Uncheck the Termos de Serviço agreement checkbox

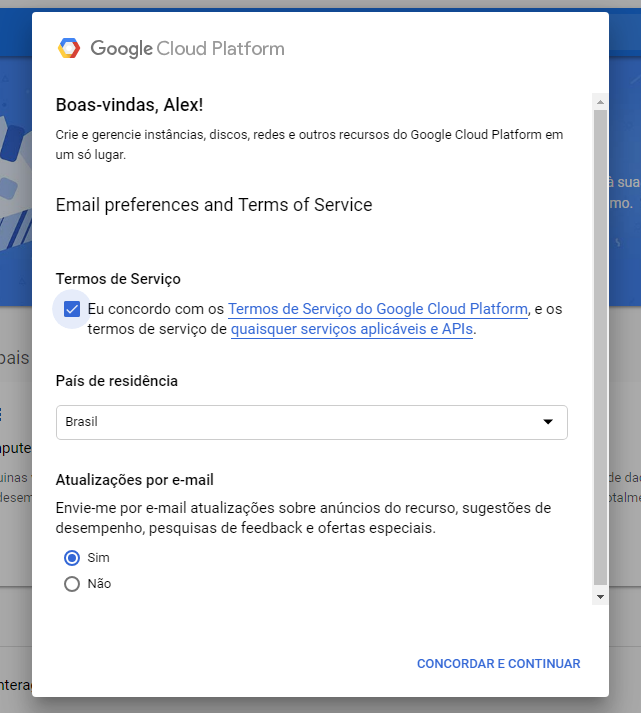[x=72, y=309]
